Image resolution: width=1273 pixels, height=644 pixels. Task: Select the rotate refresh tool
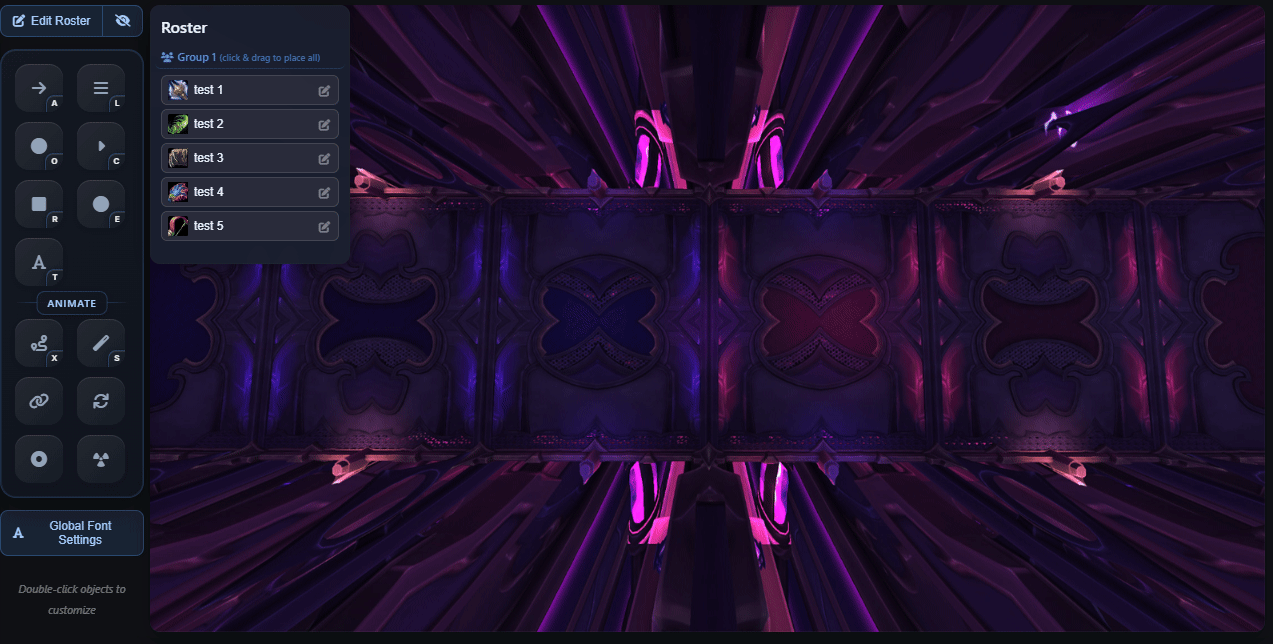click(x=101, y=401)
